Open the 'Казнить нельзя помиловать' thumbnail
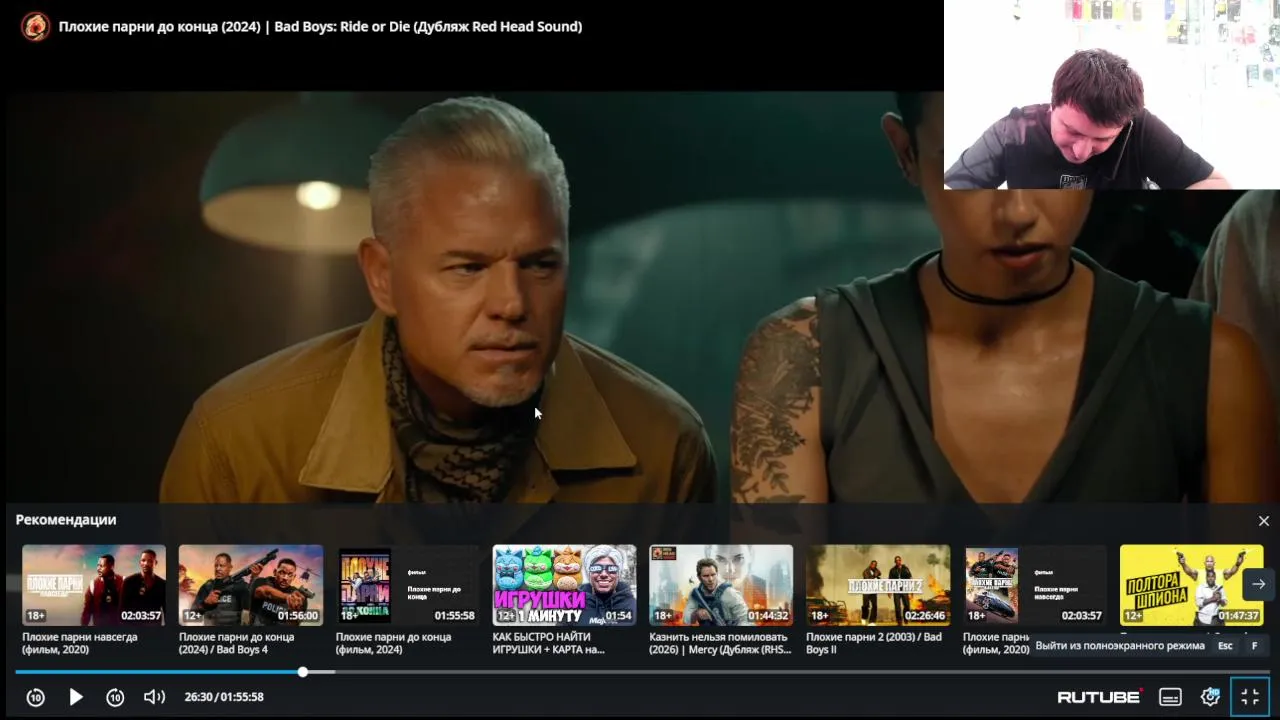This screenshot has width=1280, height=720. coord(721,585)
